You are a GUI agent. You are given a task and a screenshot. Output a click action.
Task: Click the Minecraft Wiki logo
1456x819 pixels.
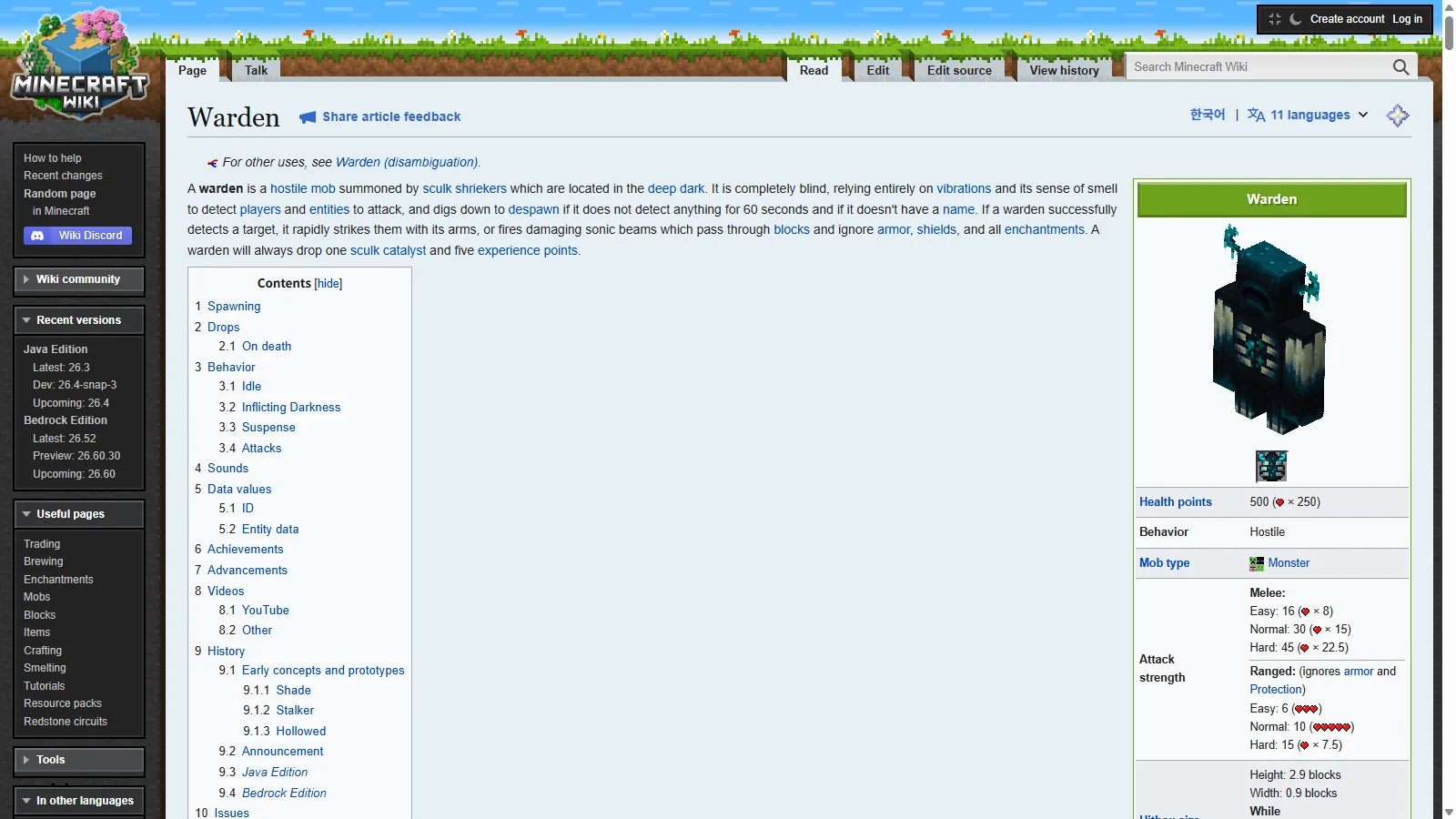pyautogui.click(x=80, y=64)
